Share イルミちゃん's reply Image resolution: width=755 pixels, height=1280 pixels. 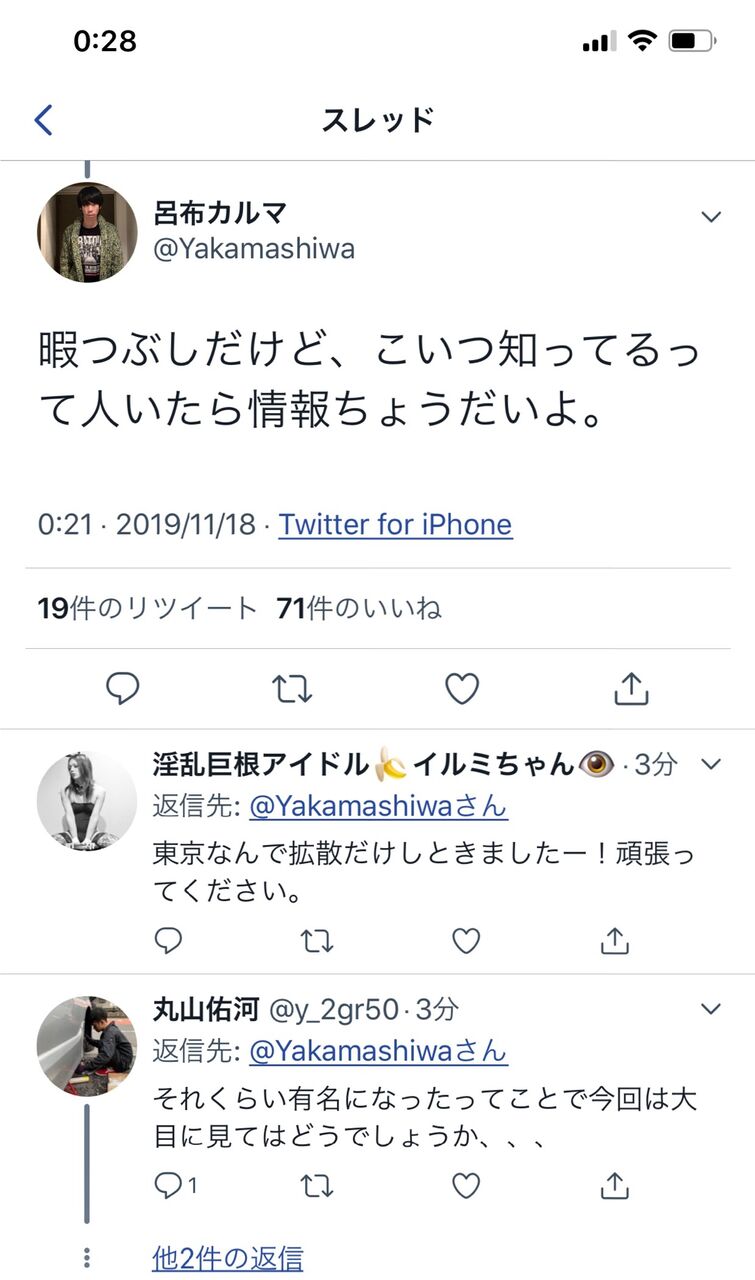pos(614,940)
